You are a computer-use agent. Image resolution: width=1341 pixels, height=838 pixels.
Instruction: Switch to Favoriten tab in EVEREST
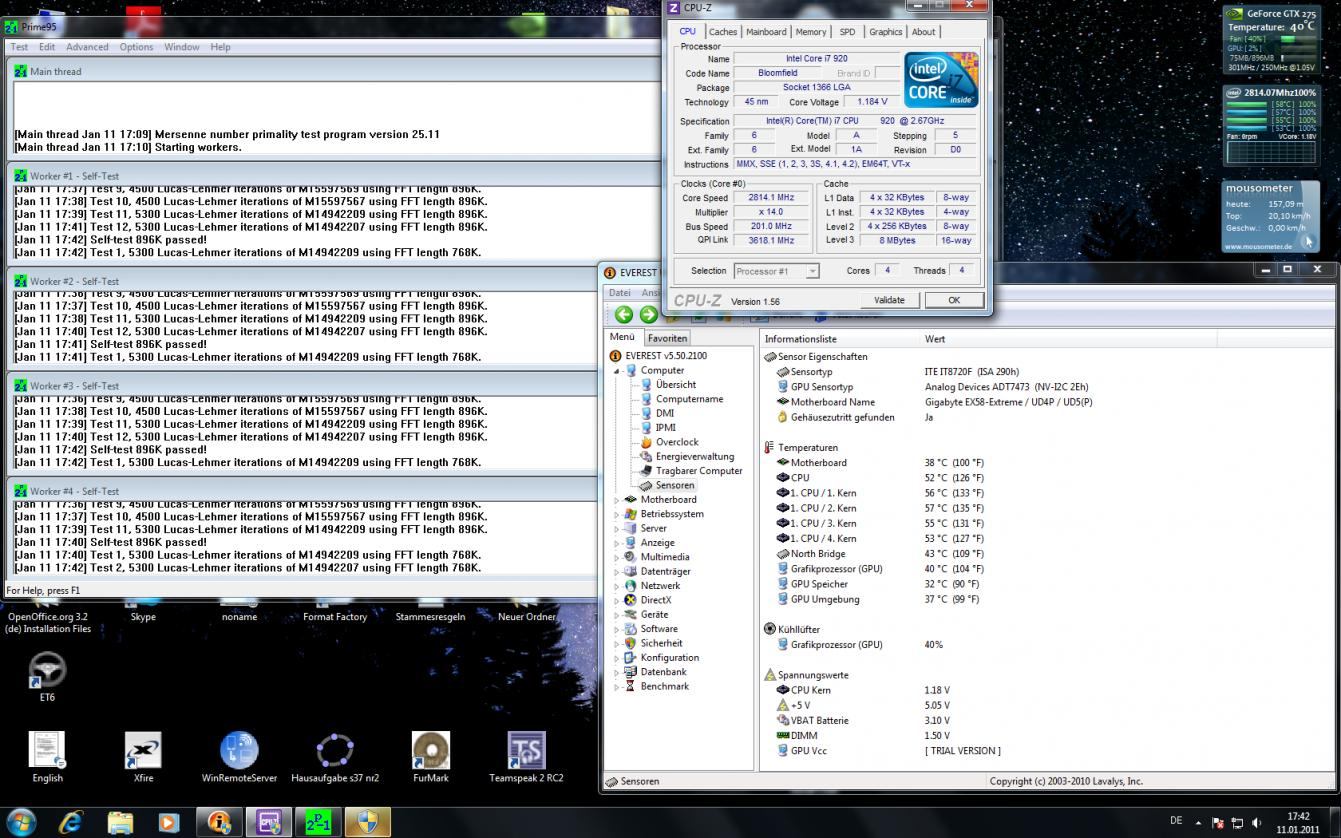point(667,338)
